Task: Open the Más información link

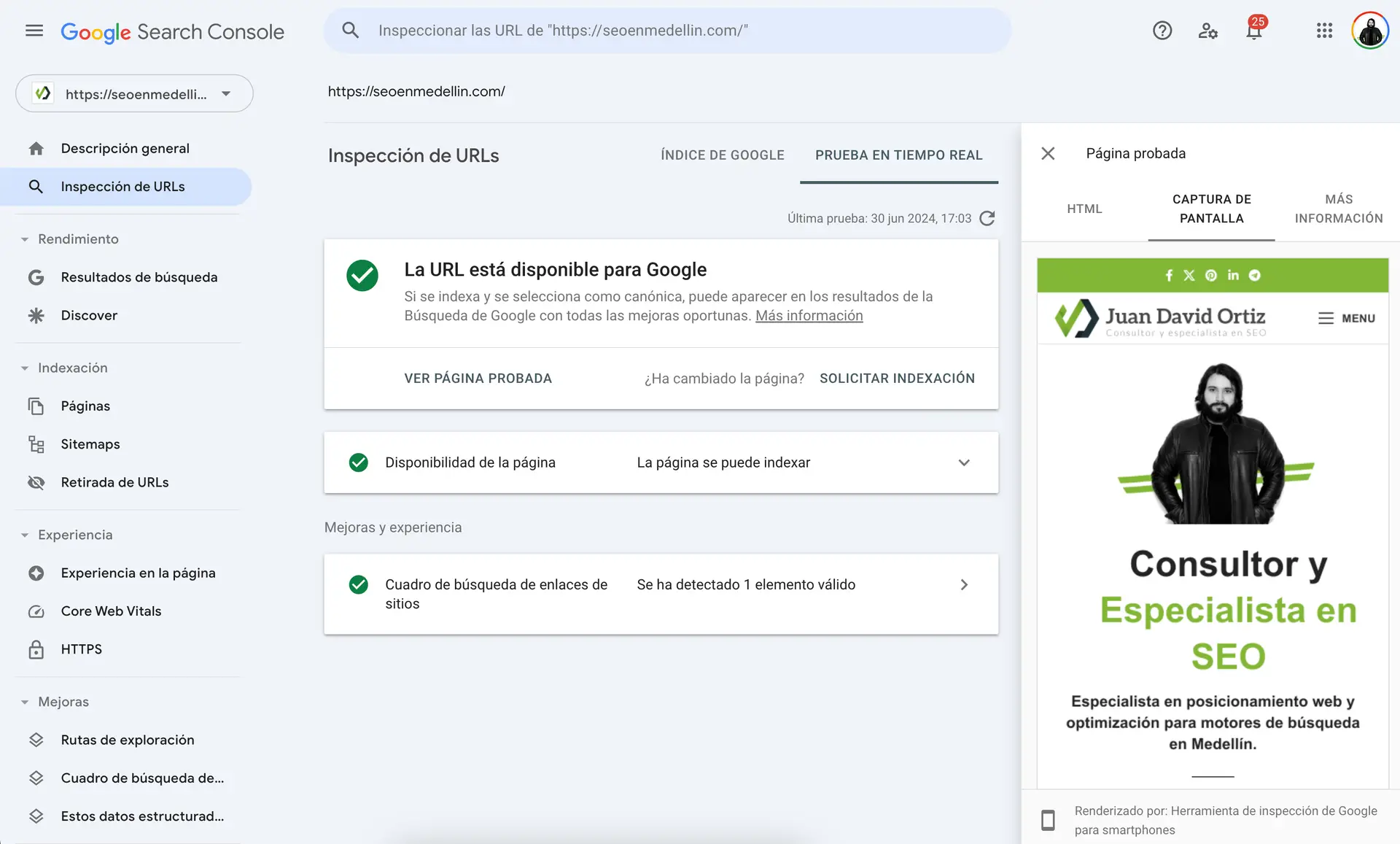Action: [x=809, y=315]
